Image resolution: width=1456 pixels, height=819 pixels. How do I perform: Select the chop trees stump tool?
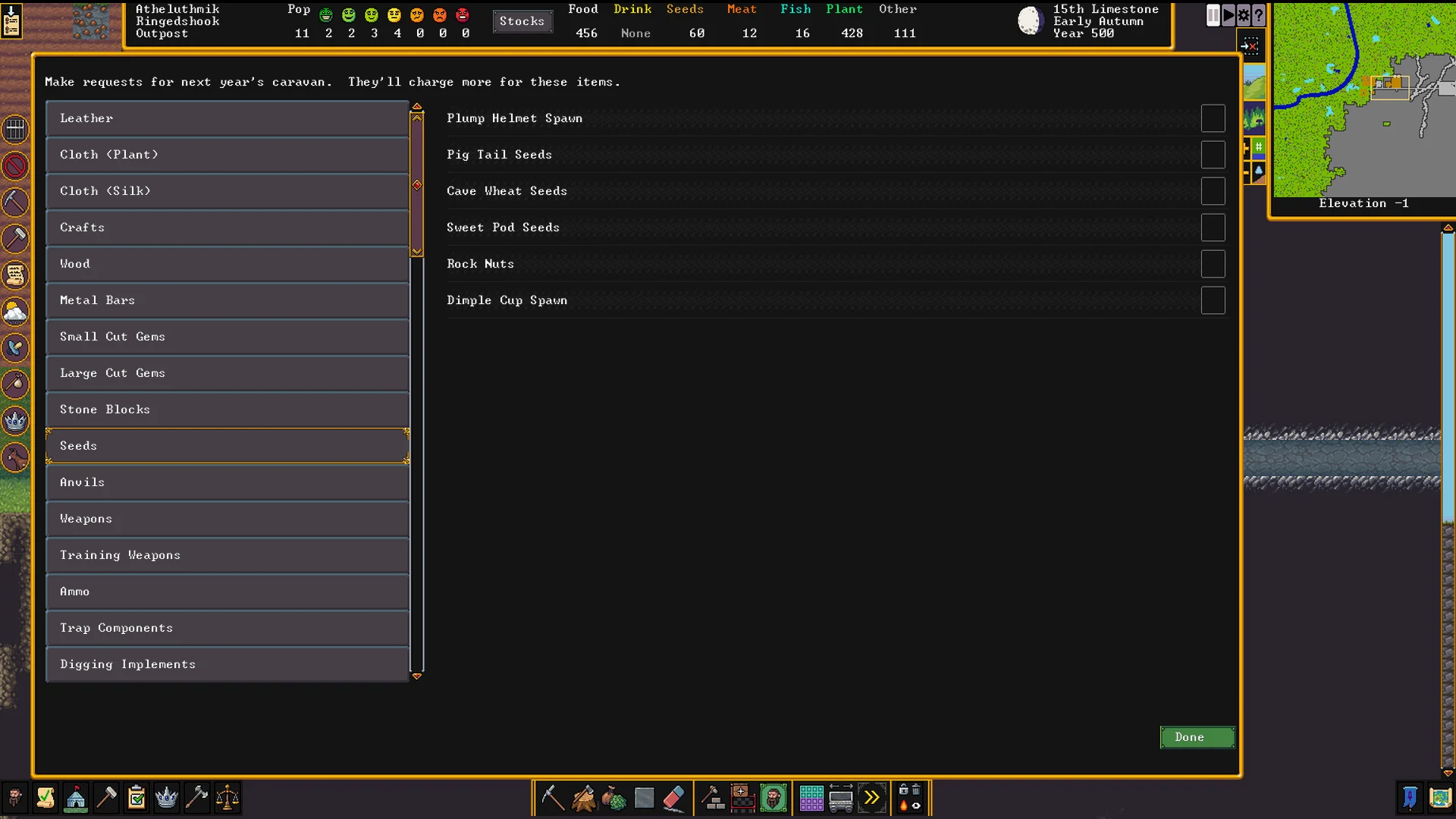pyautogui.click(x=583, y=798)
